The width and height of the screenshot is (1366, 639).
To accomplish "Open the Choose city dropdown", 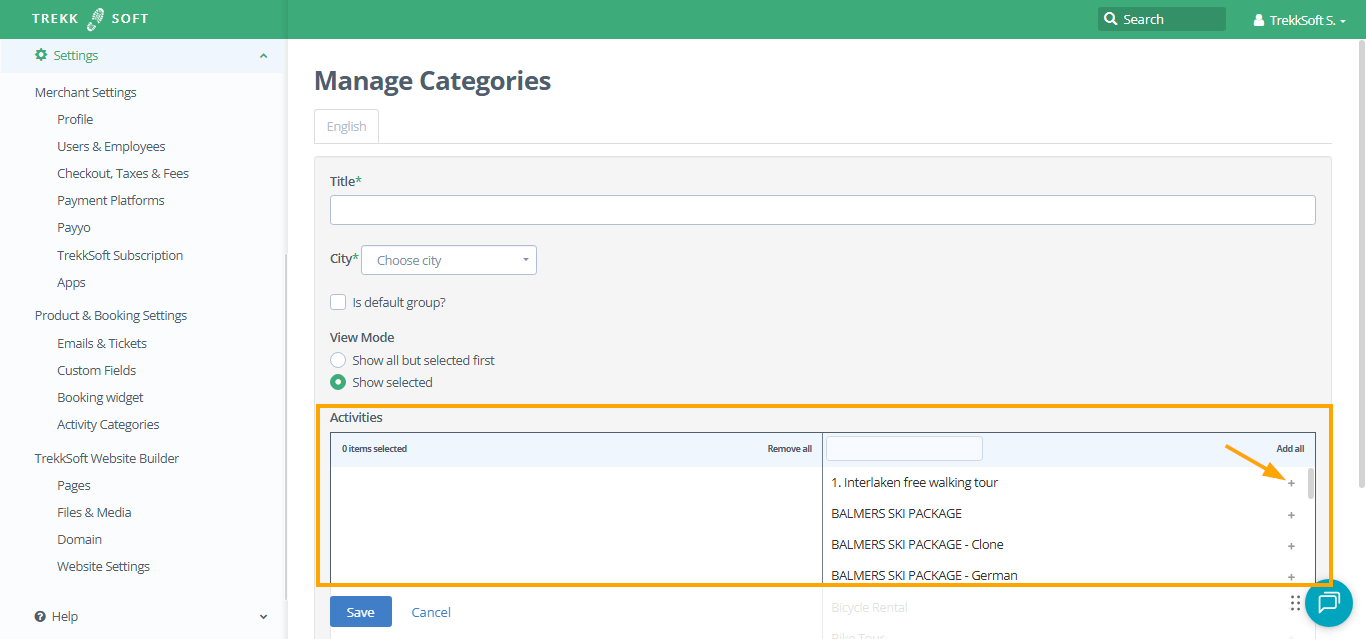I will (449, 260).
